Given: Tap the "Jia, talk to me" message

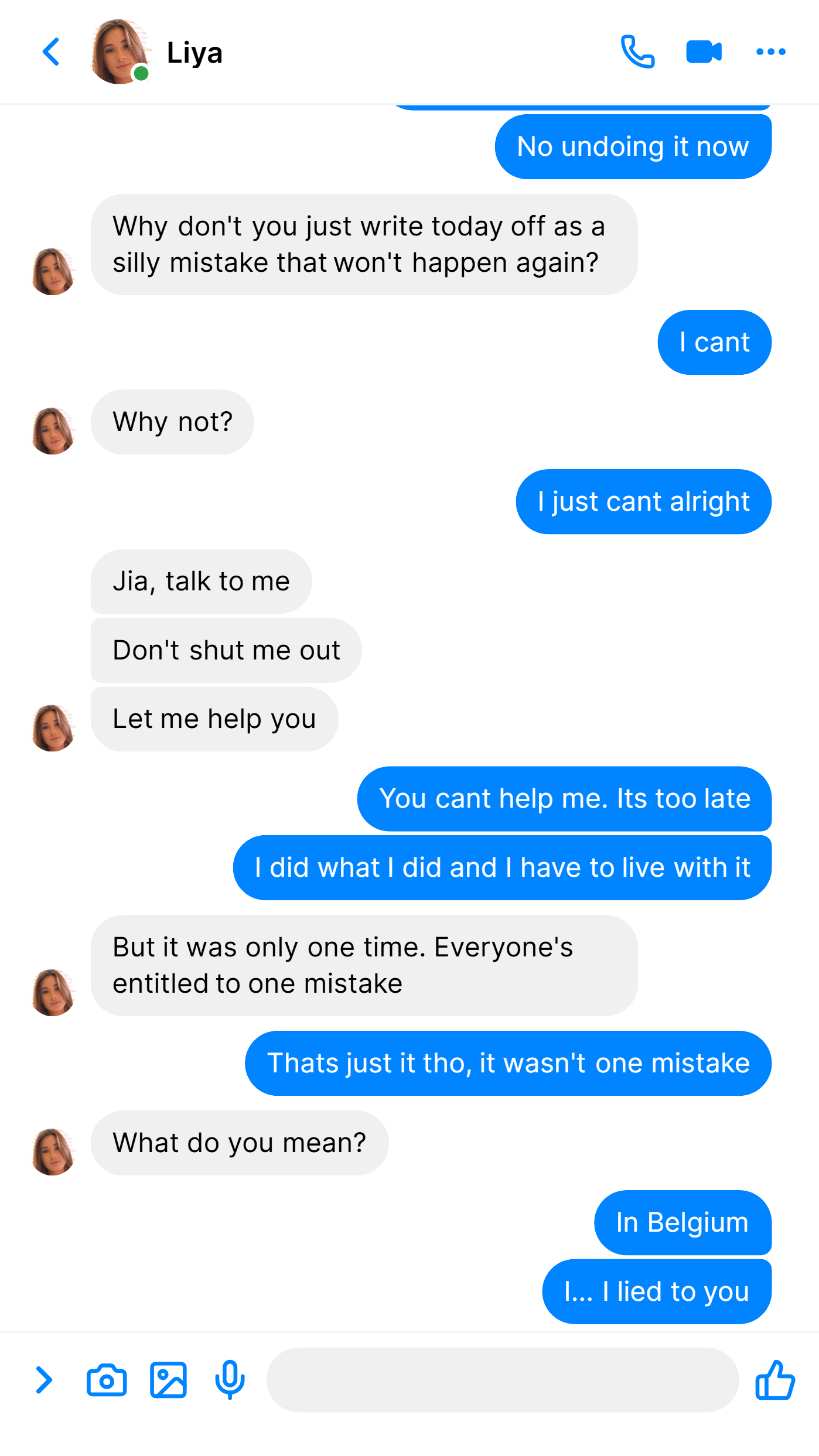Looking at the screenshot, I should coord(201,581).
